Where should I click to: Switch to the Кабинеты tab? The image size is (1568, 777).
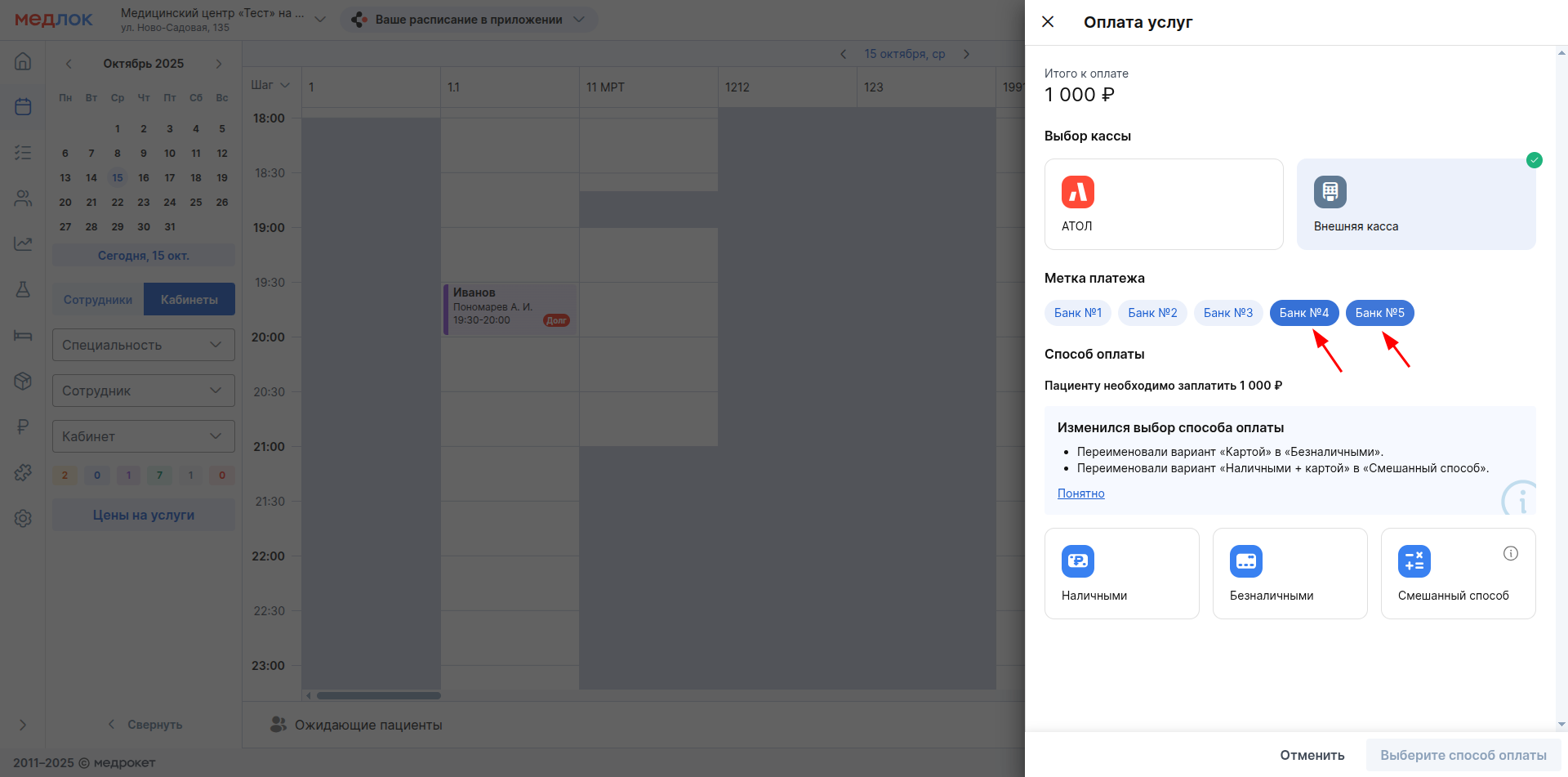(189, 300)
